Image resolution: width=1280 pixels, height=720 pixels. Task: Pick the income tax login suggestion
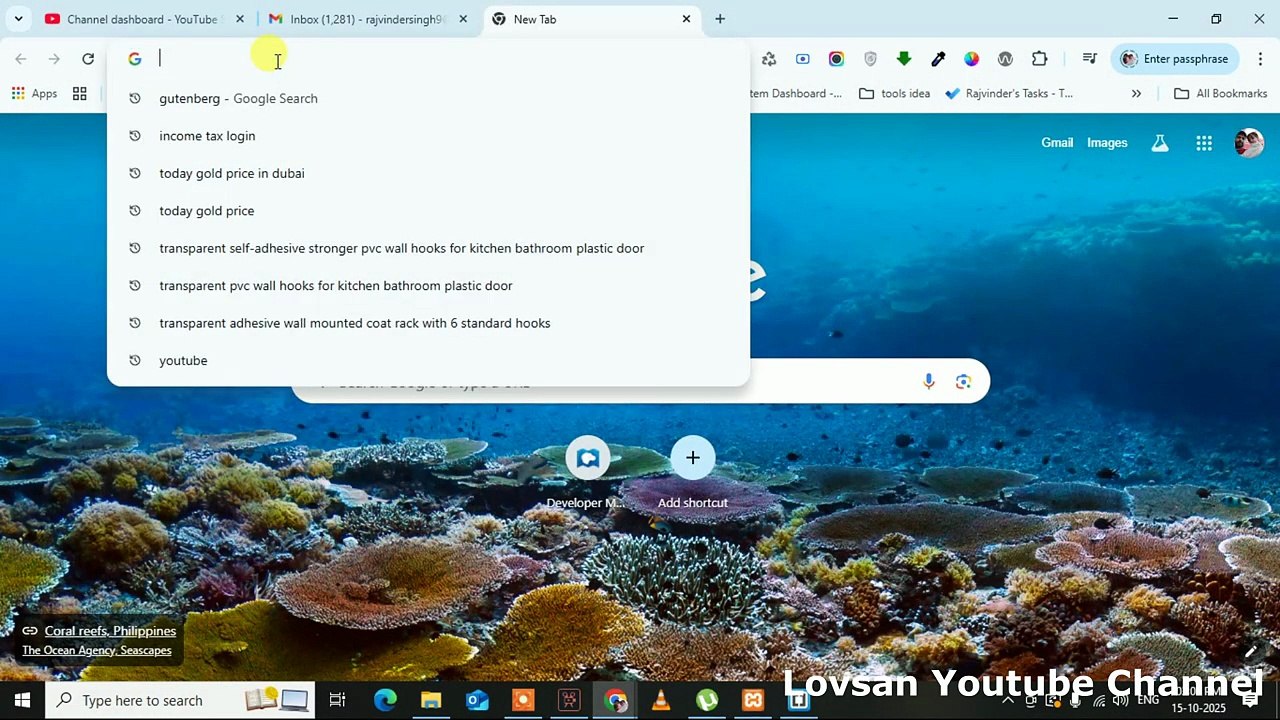pyautogui.click(x=428, y=136)
